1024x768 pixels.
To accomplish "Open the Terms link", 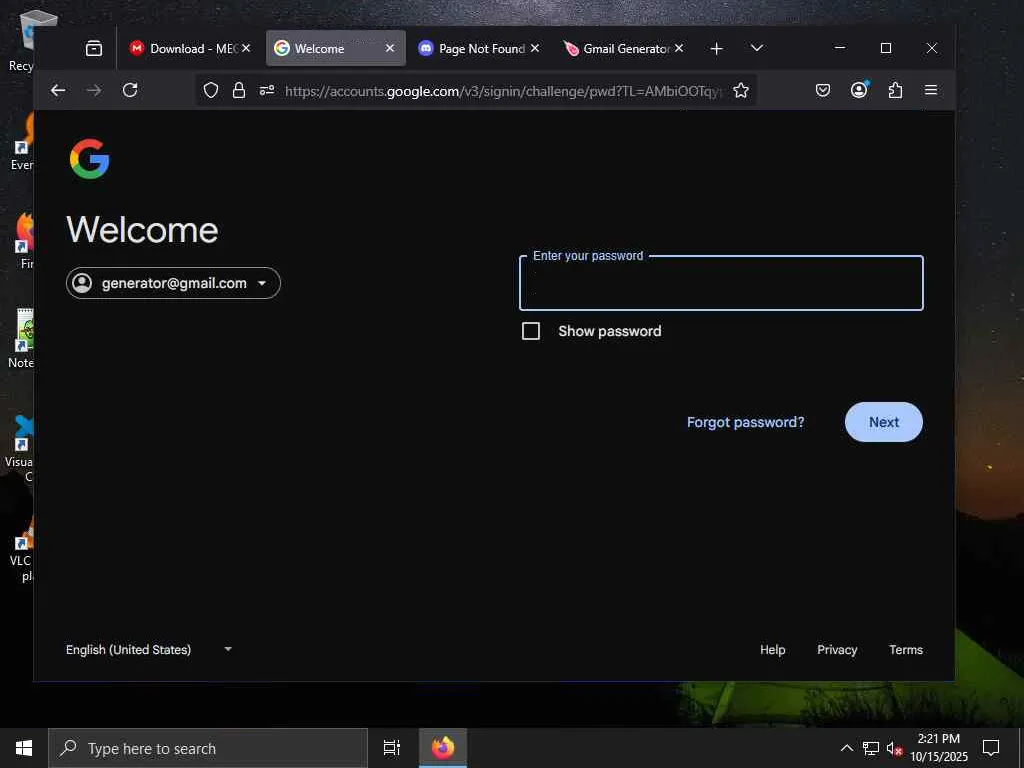I will tap(906, 650).
